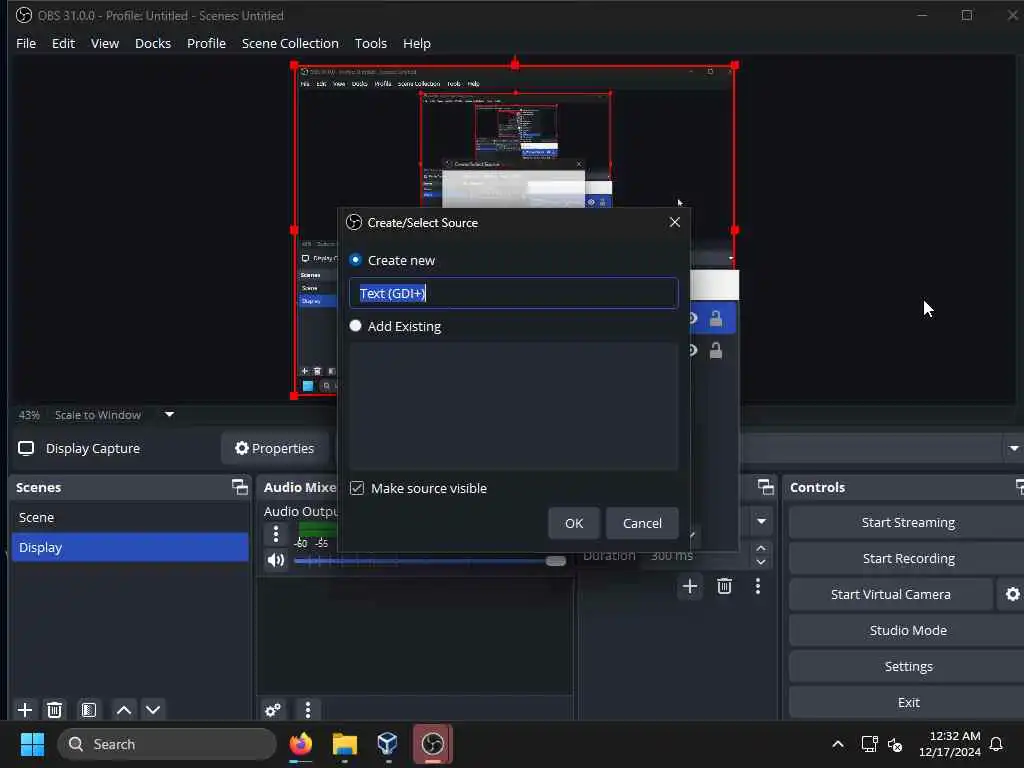Select the Scene item in Scenes list
The height and width of the screenshot is (768, 1024).
(x=130, y=517)
